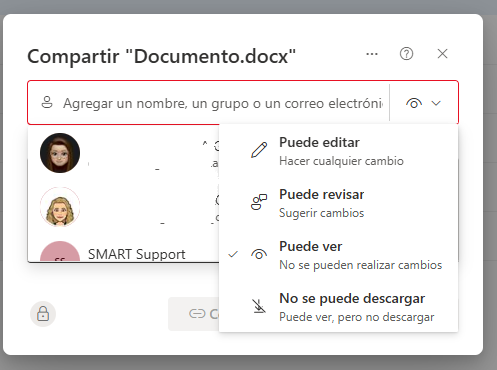
Task: Select the brown-haired avatar contact
Action: tap(60, 153)
